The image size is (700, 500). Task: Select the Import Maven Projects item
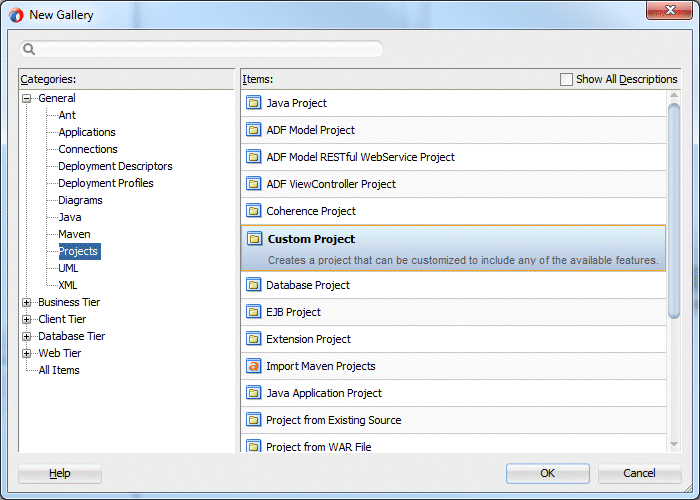coord(454,366)
